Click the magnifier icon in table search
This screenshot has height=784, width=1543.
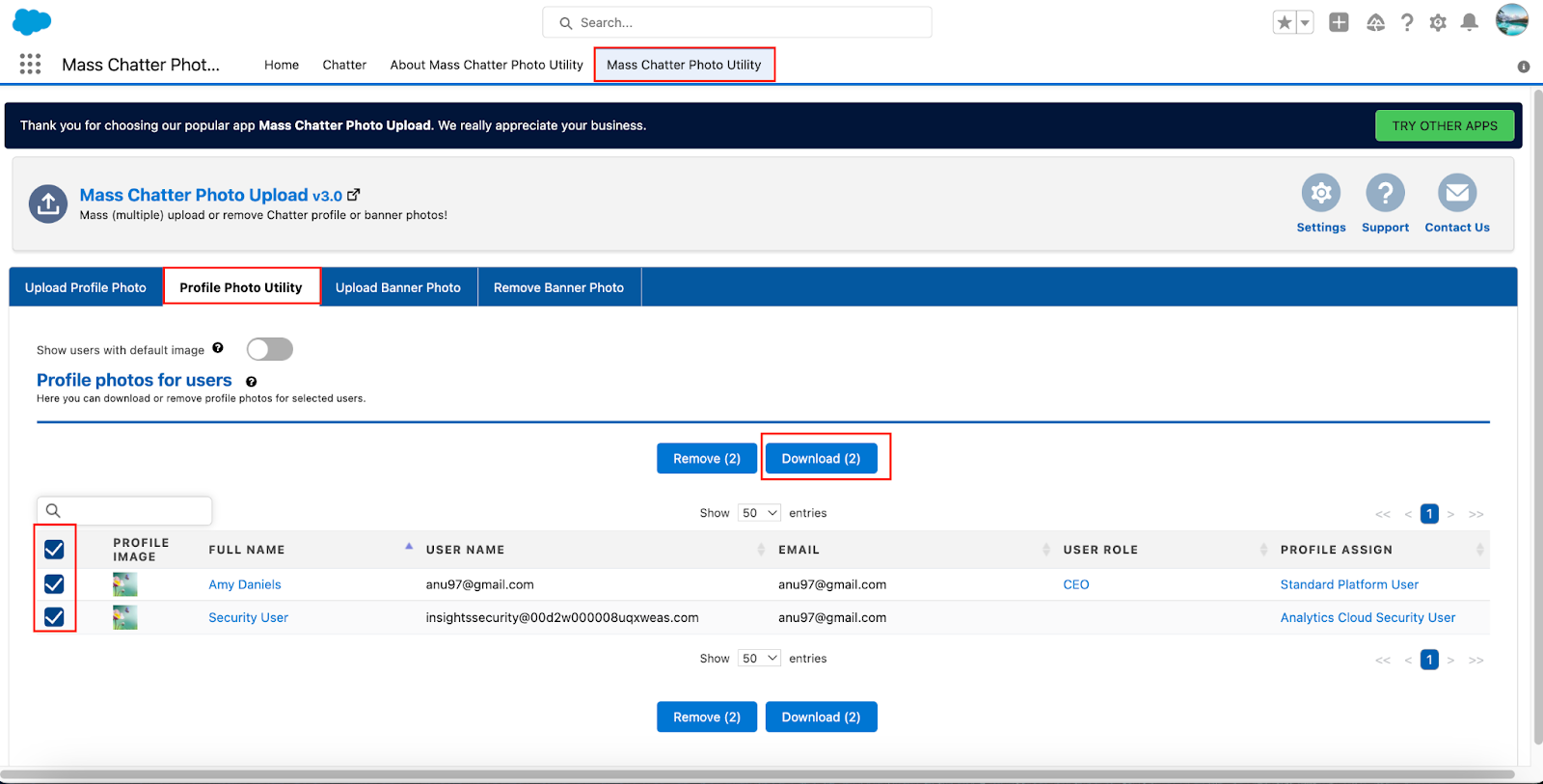click(54, 511)
